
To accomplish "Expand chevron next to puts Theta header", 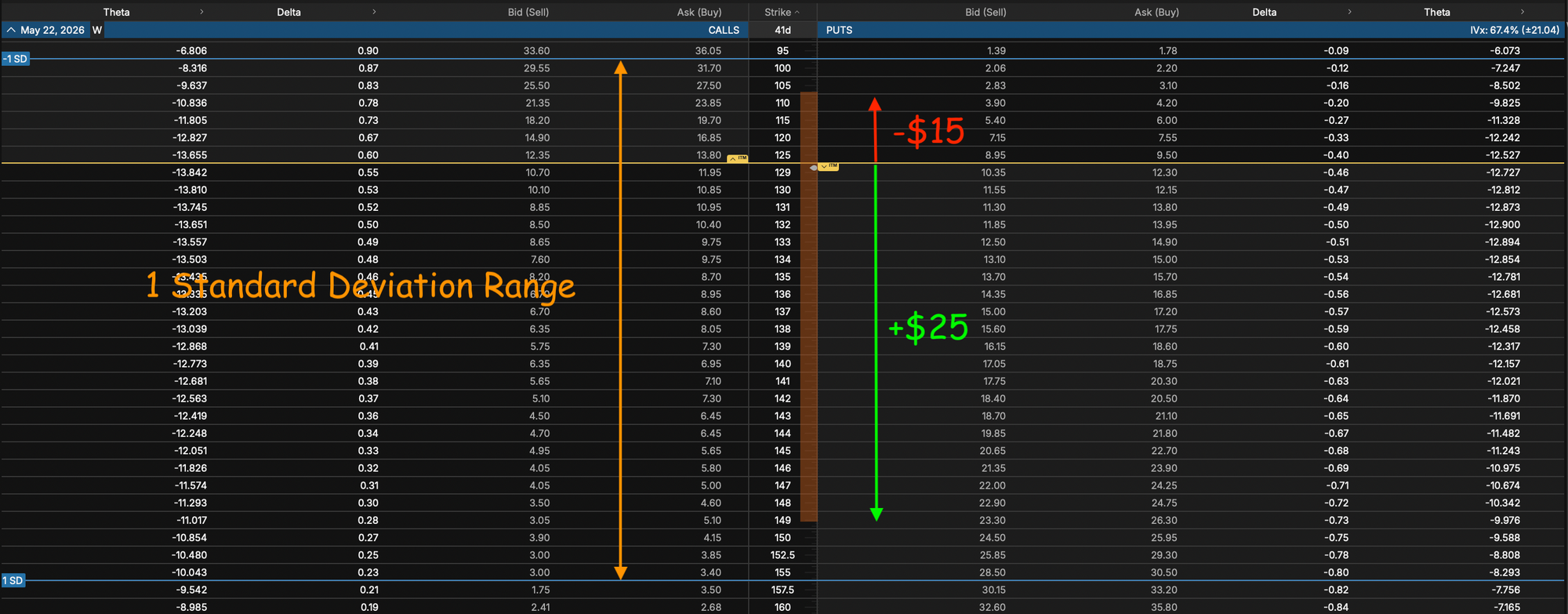I will pyautogui.click(x=1523, y=12).
